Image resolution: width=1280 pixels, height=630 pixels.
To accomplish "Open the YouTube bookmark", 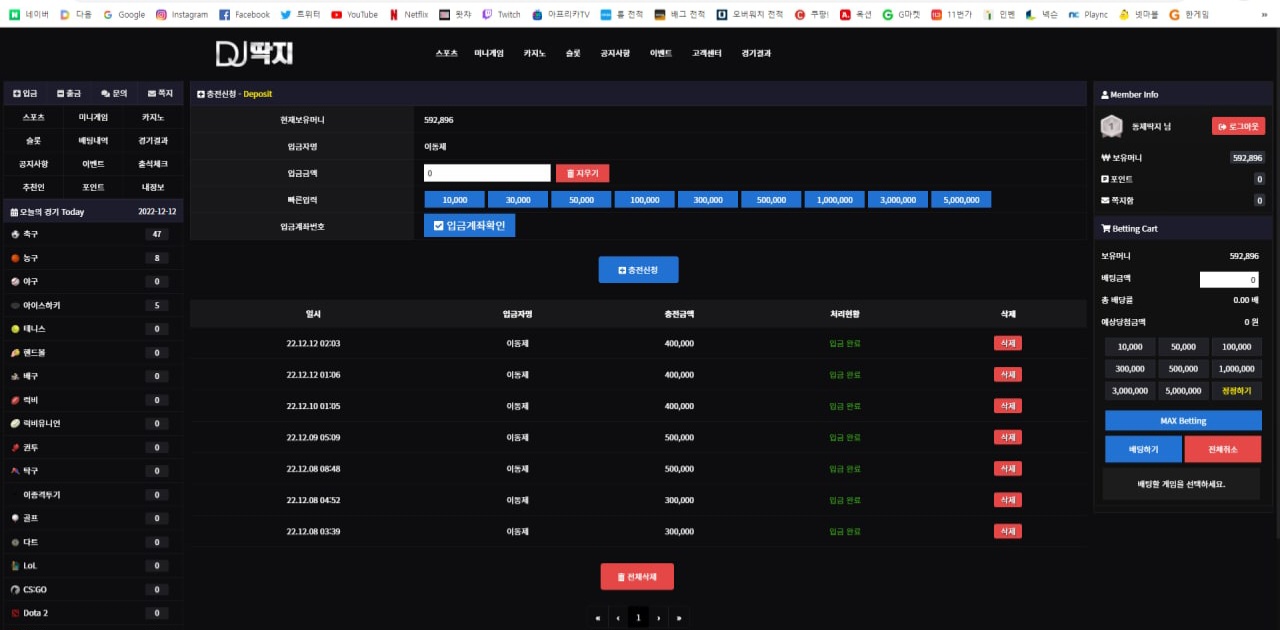I will point(355,15).
